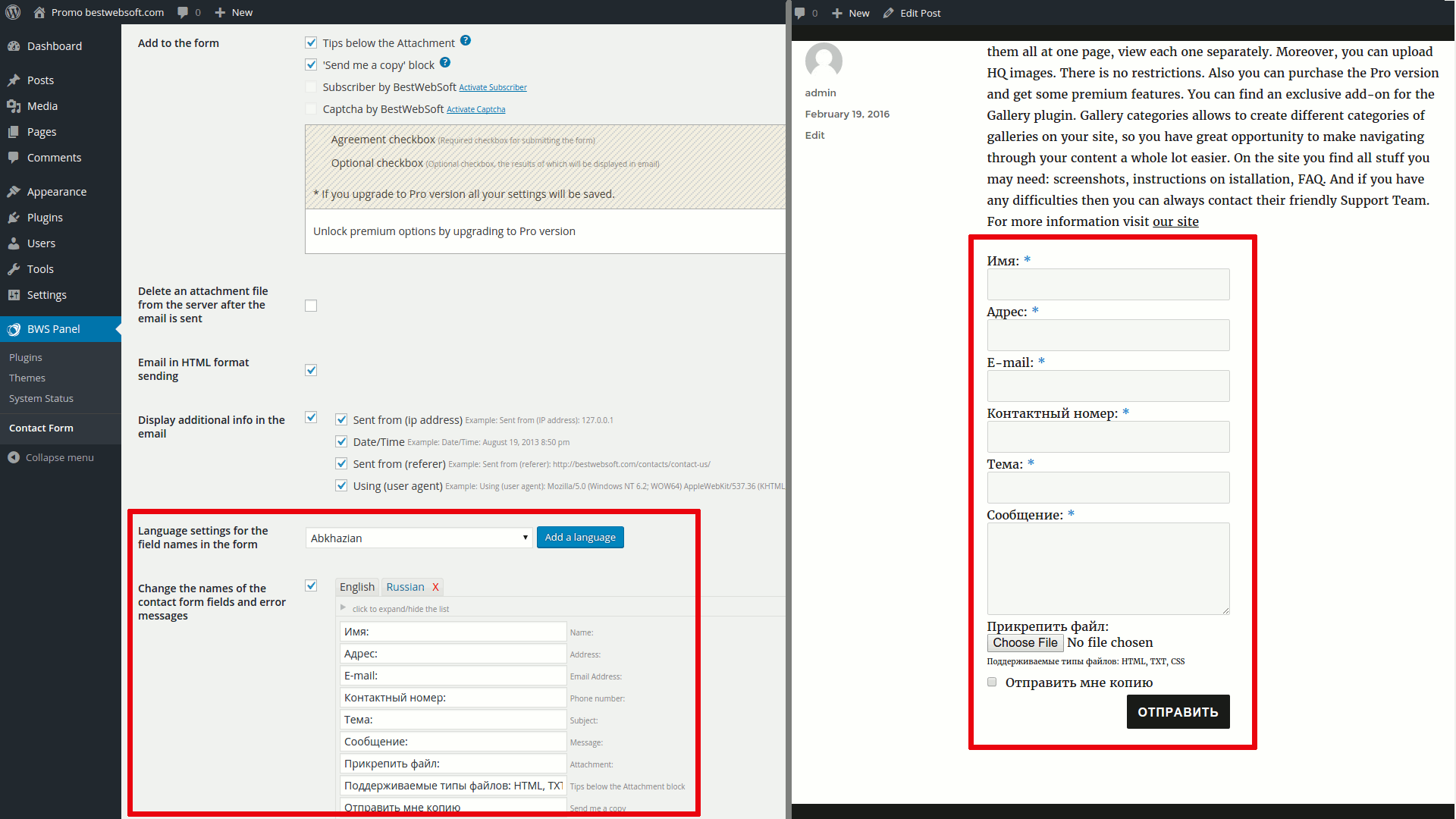Click the 'Контактный номер:' input on the form
1456x819 pixels.
point(1108,437)
